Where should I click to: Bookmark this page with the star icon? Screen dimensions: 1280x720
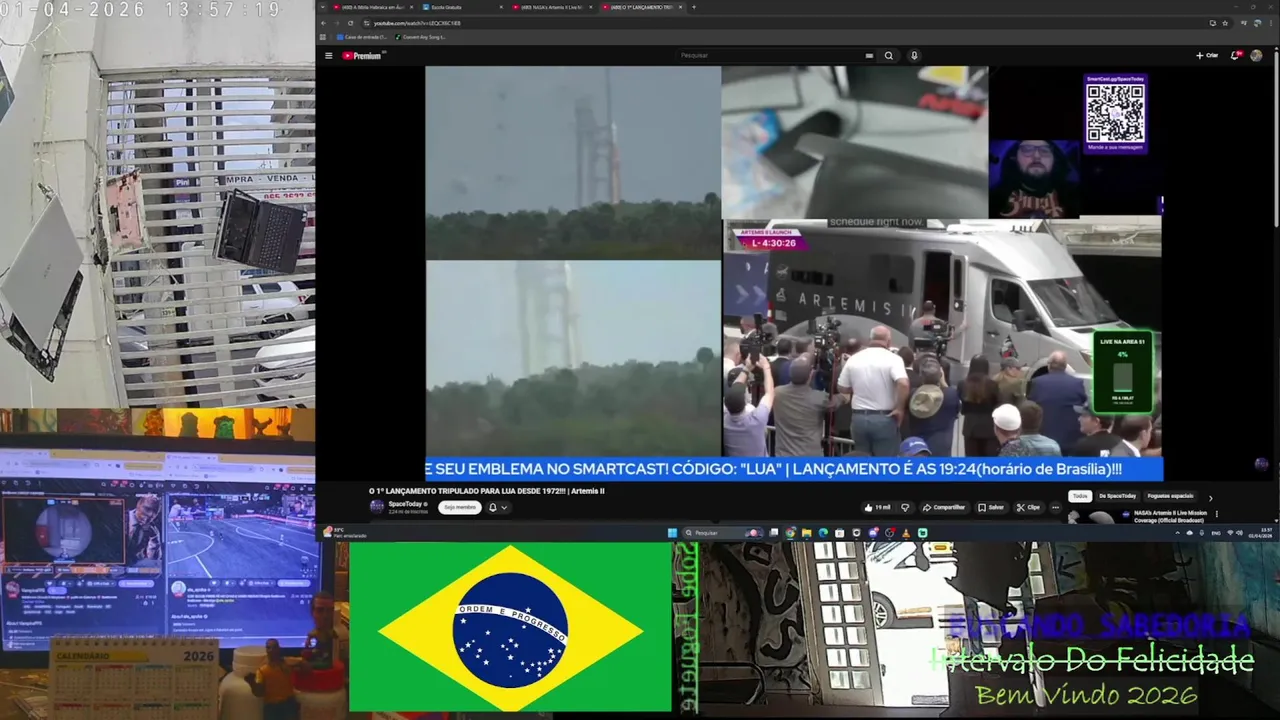coord(1225,23)
